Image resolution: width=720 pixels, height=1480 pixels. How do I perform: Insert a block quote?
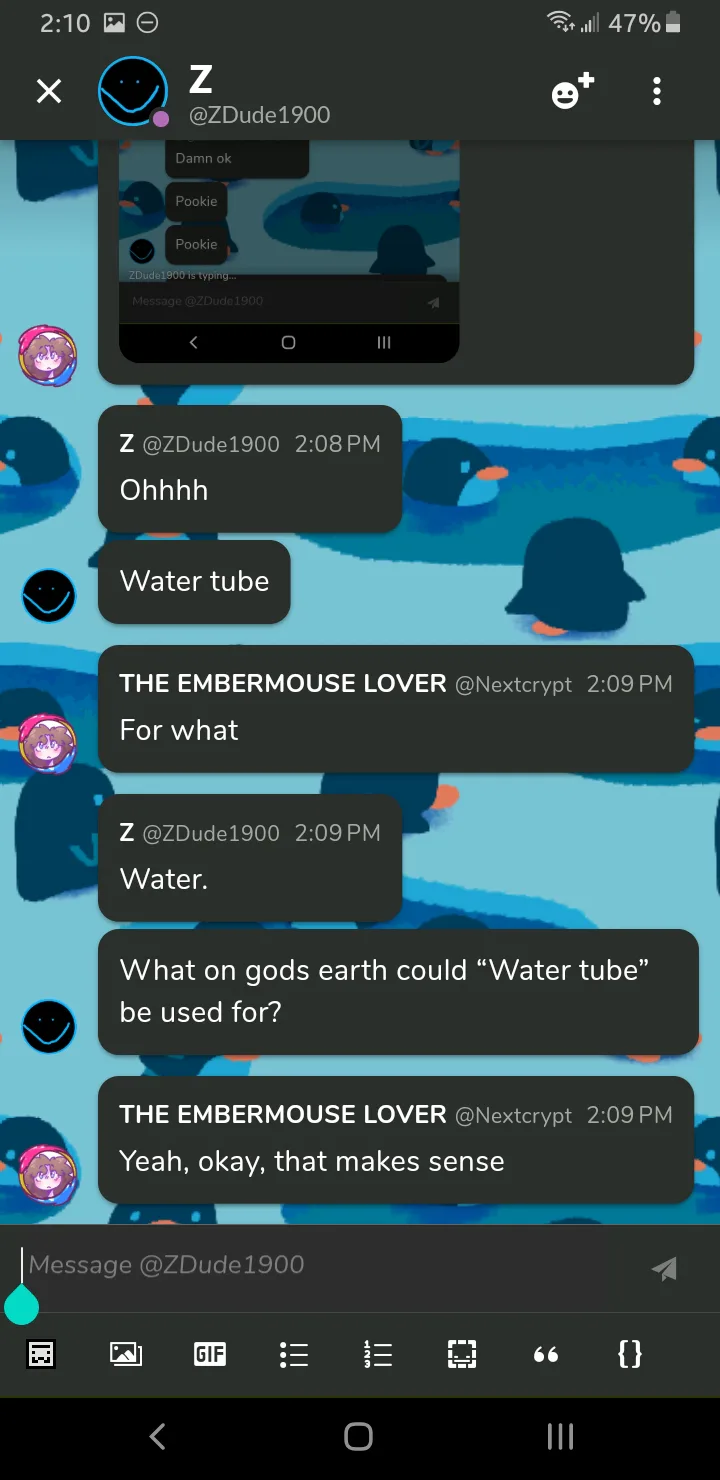[x=546, y=1355]
